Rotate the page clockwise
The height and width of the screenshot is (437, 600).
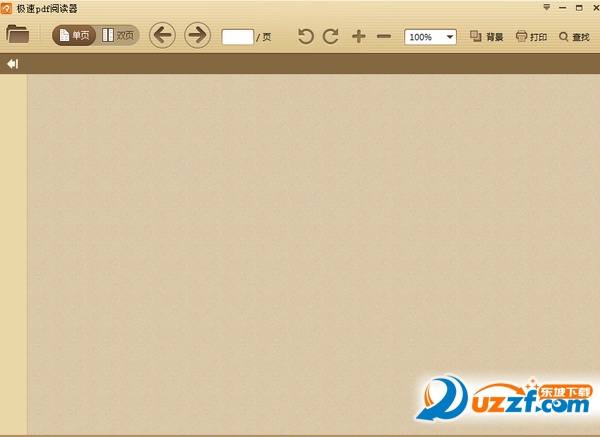pyautogui.click(x=330, y=37)
